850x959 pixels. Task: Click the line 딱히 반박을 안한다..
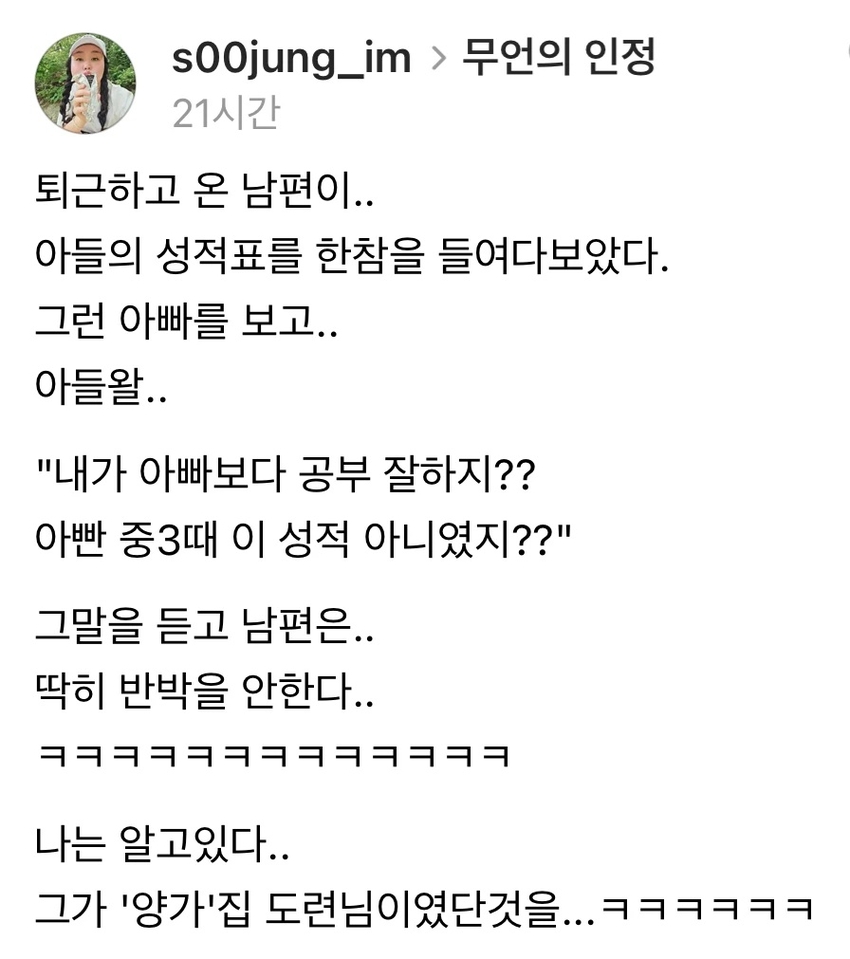204,691
